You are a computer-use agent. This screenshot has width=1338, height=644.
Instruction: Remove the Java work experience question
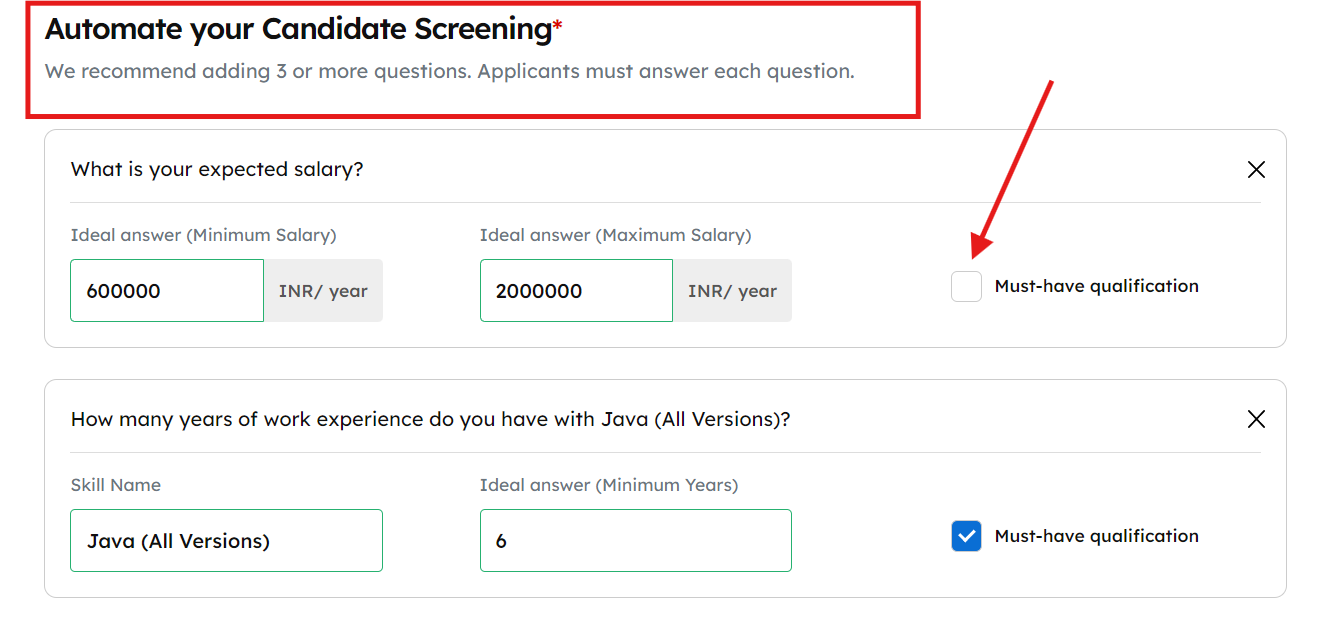coord(1256,419)
